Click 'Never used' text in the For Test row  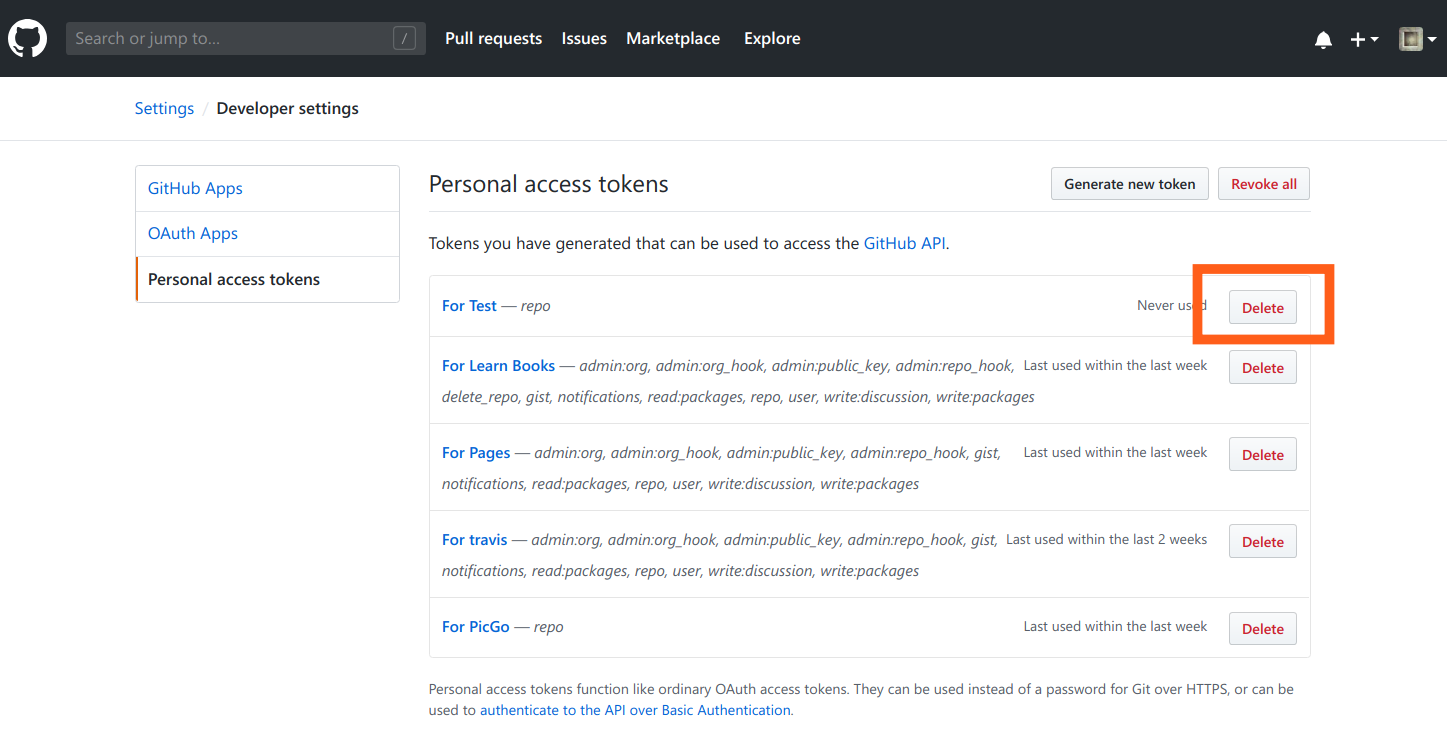click(1172, 306)
